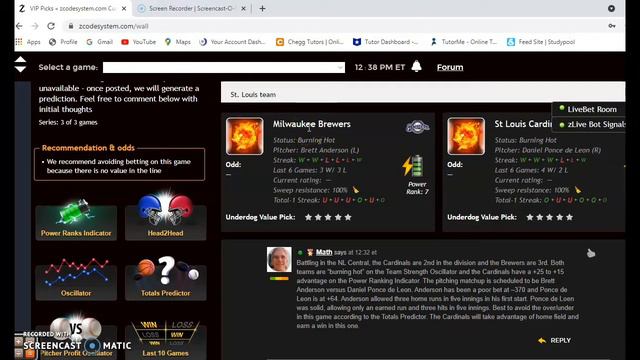This screenshot has height=360, width=640.
Task: Click the up/down arrows toggle icon
Action: (20, 64)
